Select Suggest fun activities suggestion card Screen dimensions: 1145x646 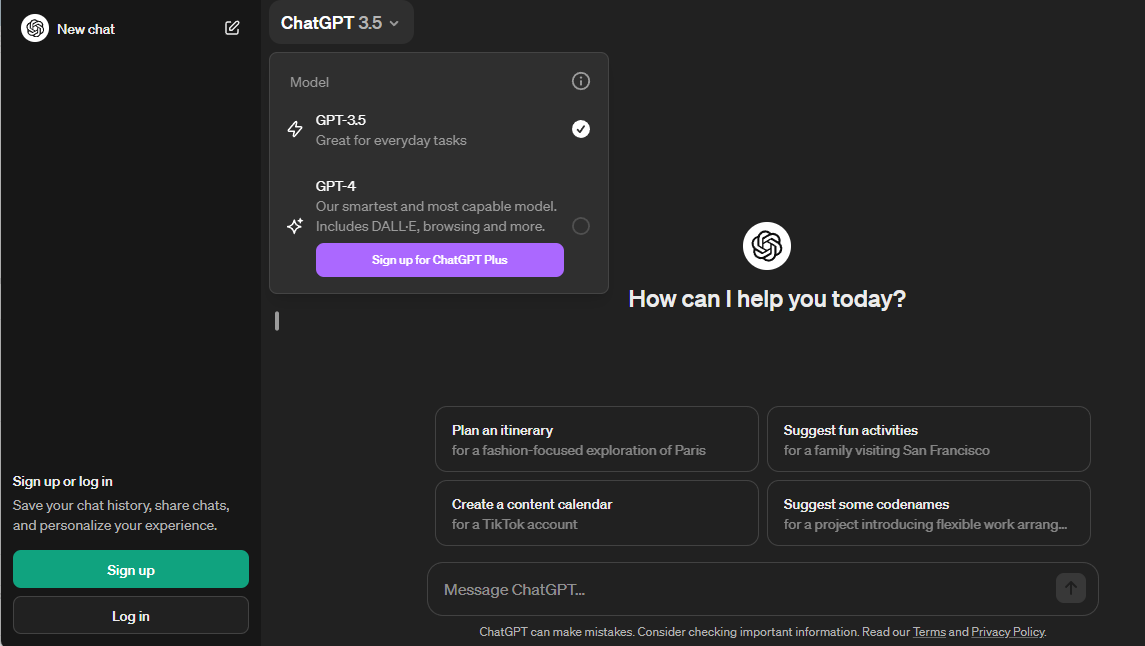929,439
